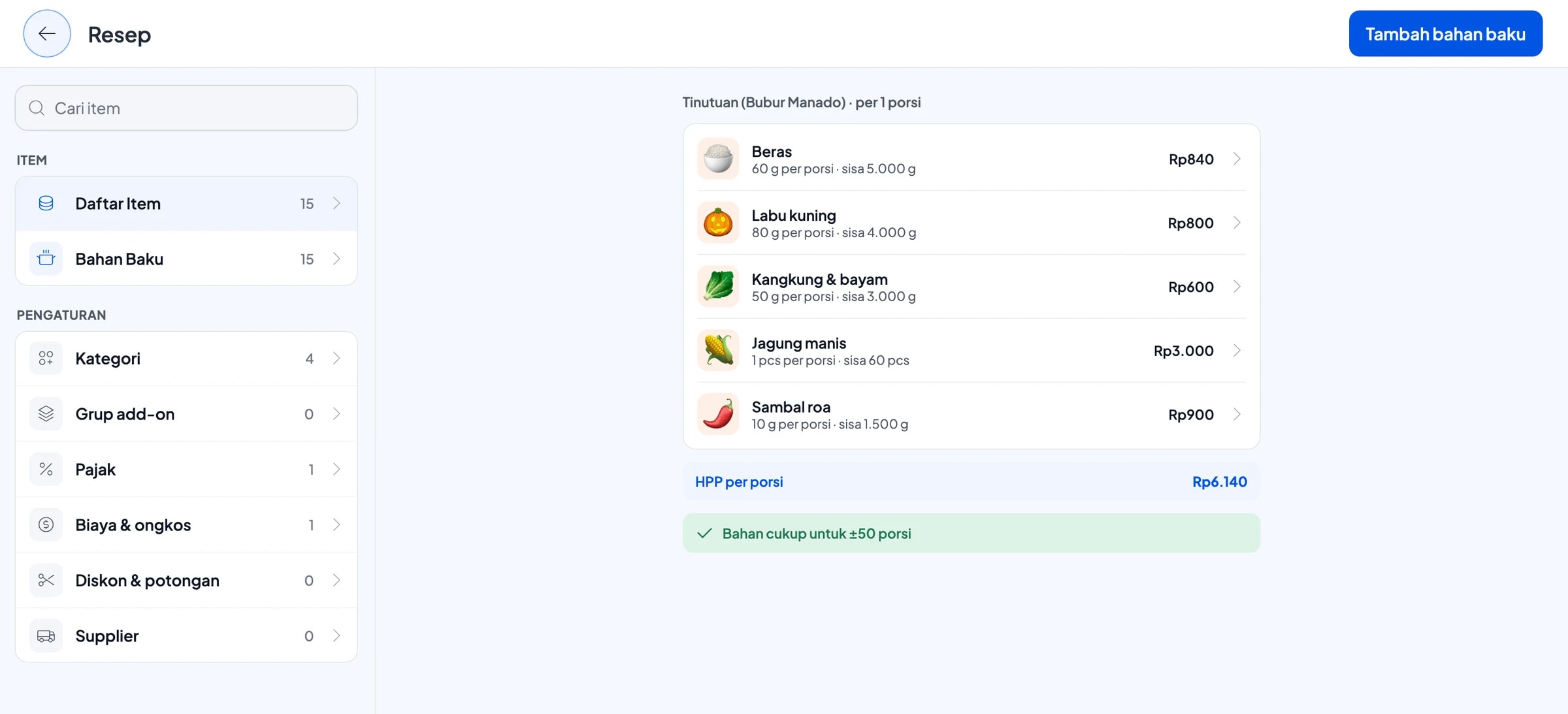Open Beras details via its chevron
1568x714 pixels.
[1237, 159]
